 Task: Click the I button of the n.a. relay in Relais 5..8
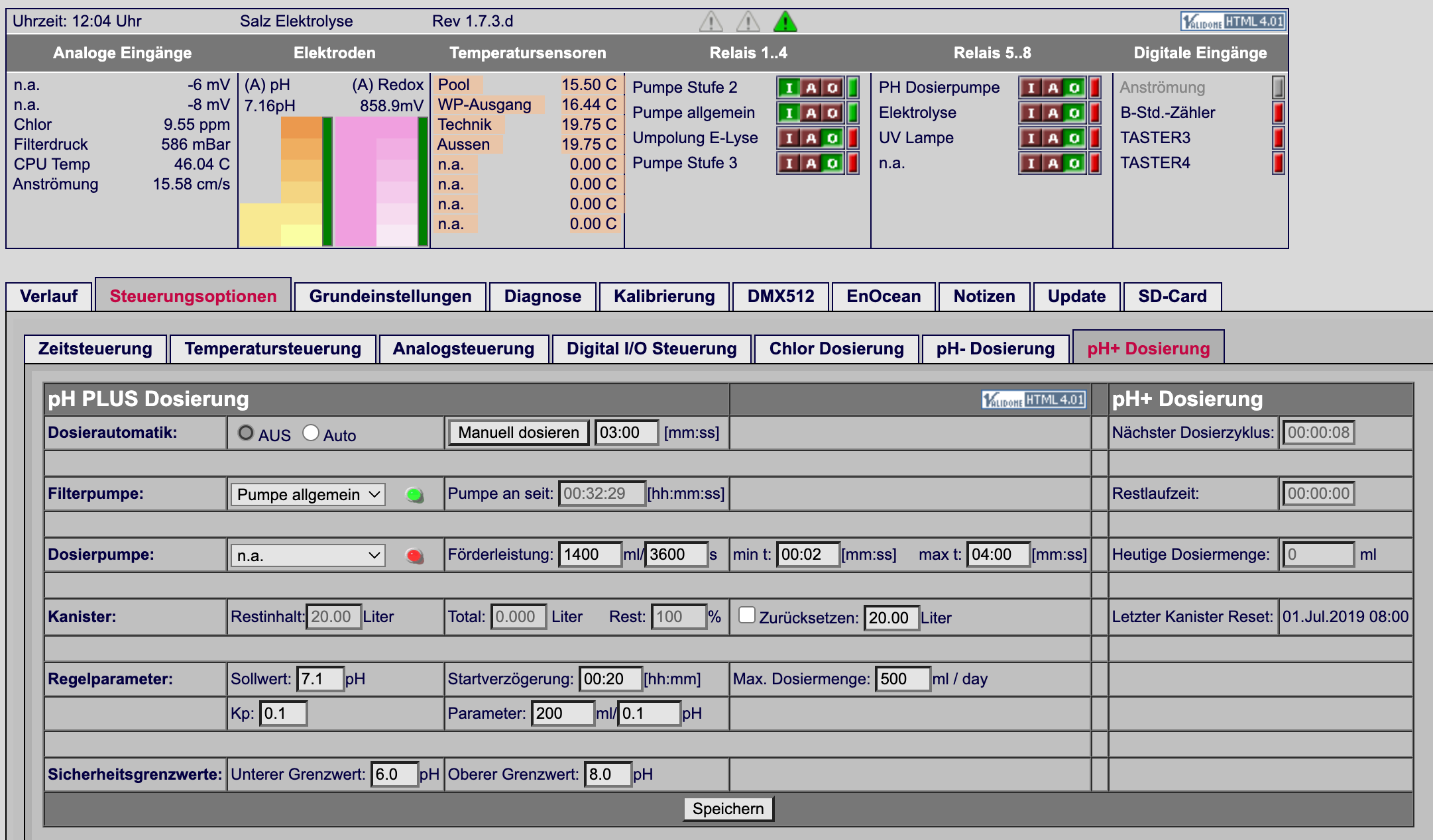(x=1031, y=163)
